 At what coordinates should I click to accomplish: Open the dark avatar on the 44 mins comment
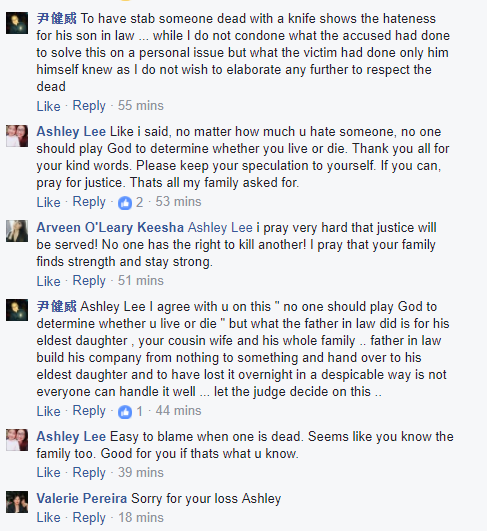(17, 310)
